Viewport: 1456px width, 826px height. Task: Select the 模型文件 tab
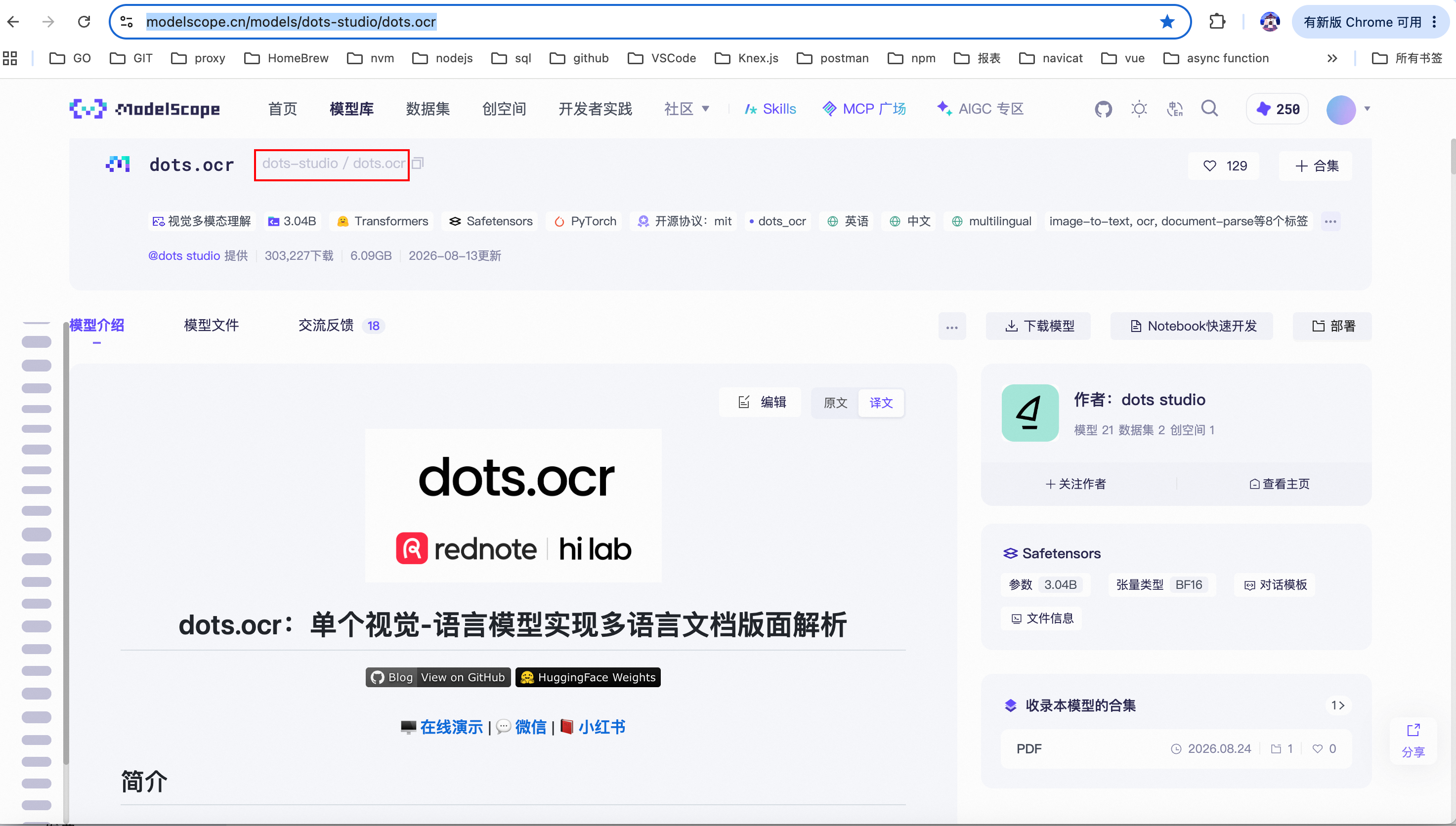[x=211, y=326]
